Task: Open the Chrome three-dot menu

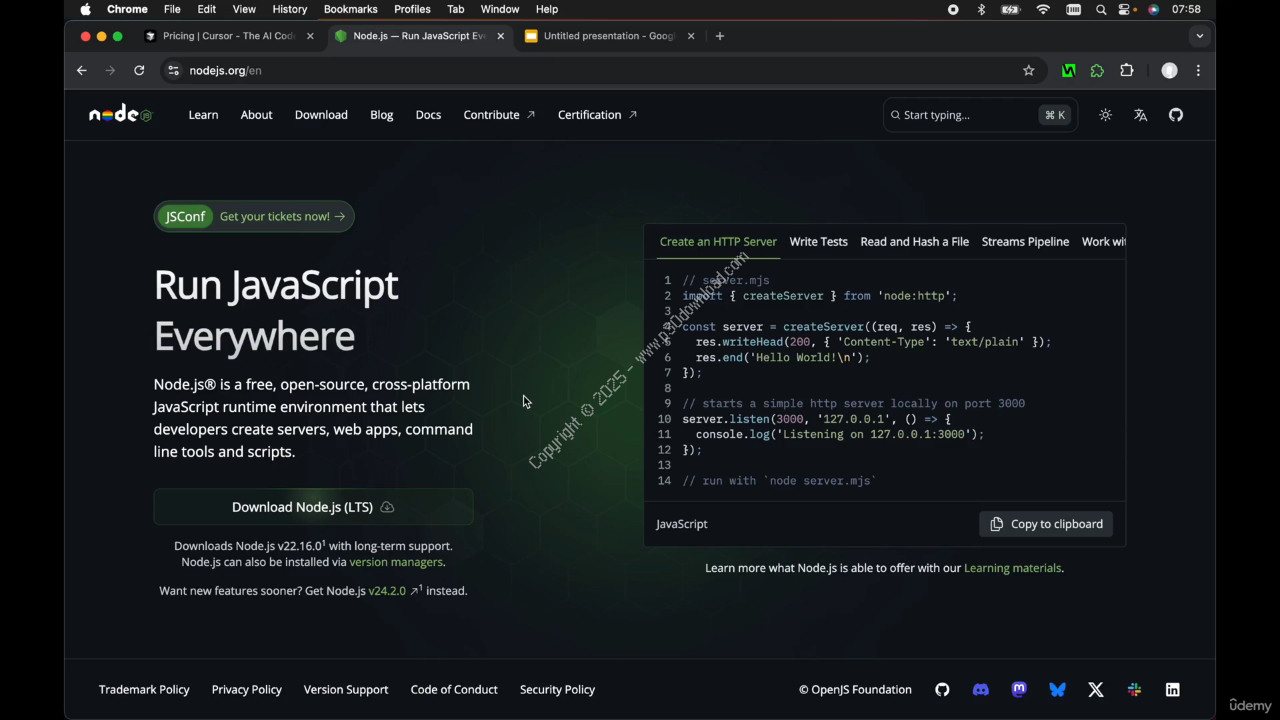Action: pos(1198,71)
